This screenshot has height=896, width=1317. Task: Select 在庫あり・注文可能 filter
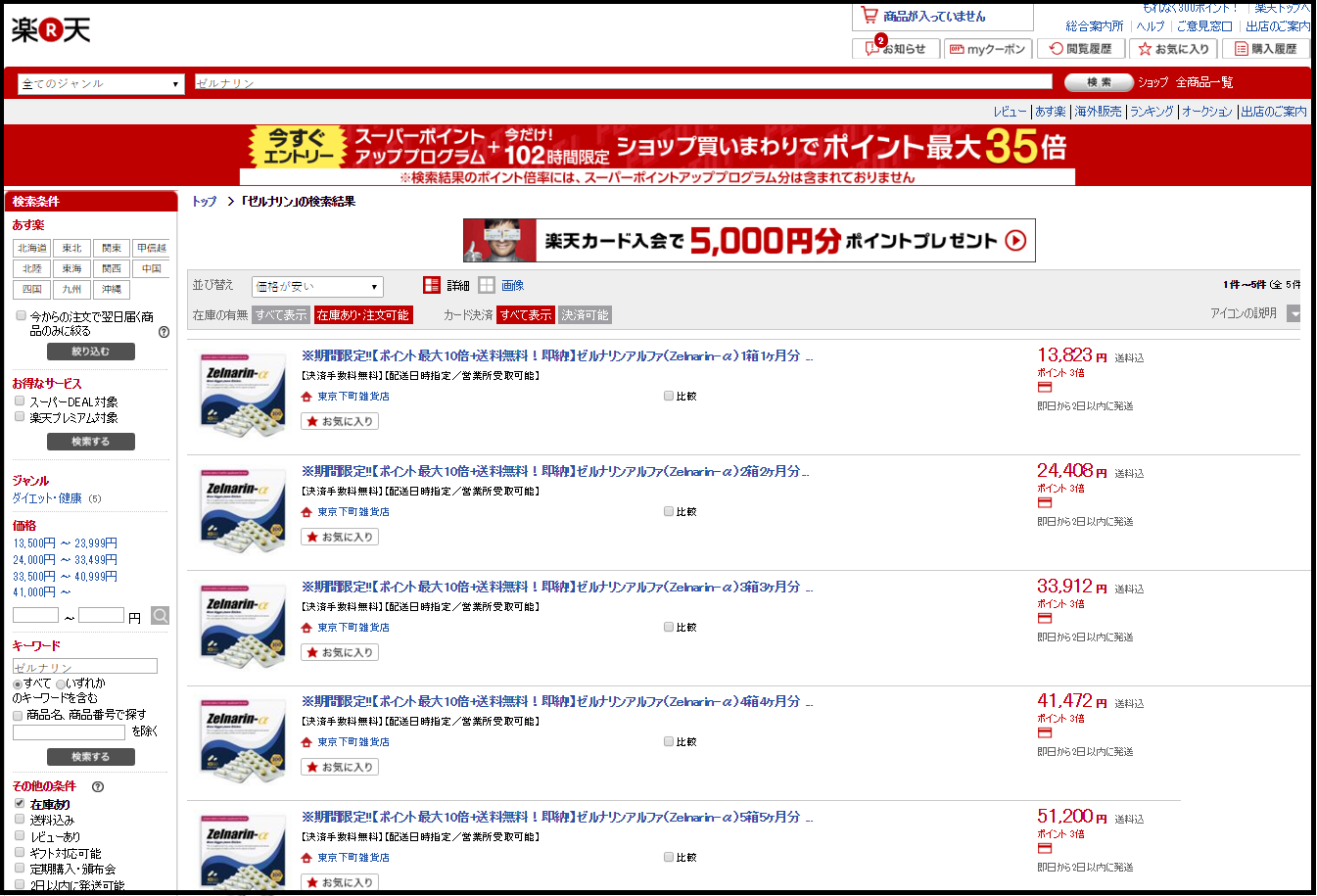click(x=363, y=315)
